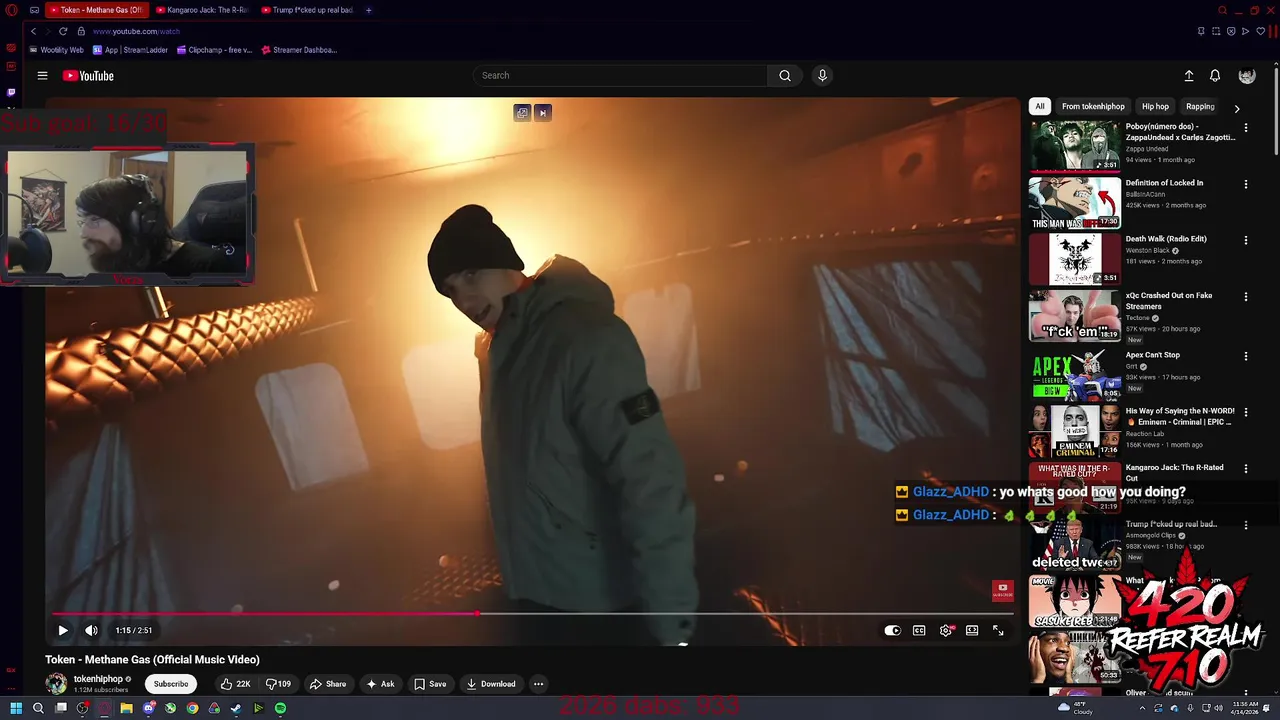Open options for Death Walk (Radio Edit)
The height and width of the screenshot is (720, 1280).
coord(1246,240)
